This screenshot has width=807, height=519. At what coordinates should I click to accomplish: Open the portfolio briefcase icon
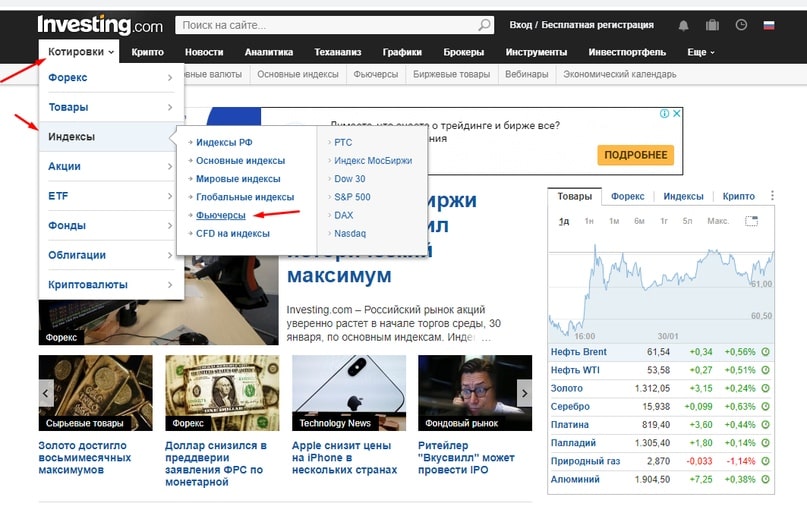pyautogui.click(x=712, y=25)
